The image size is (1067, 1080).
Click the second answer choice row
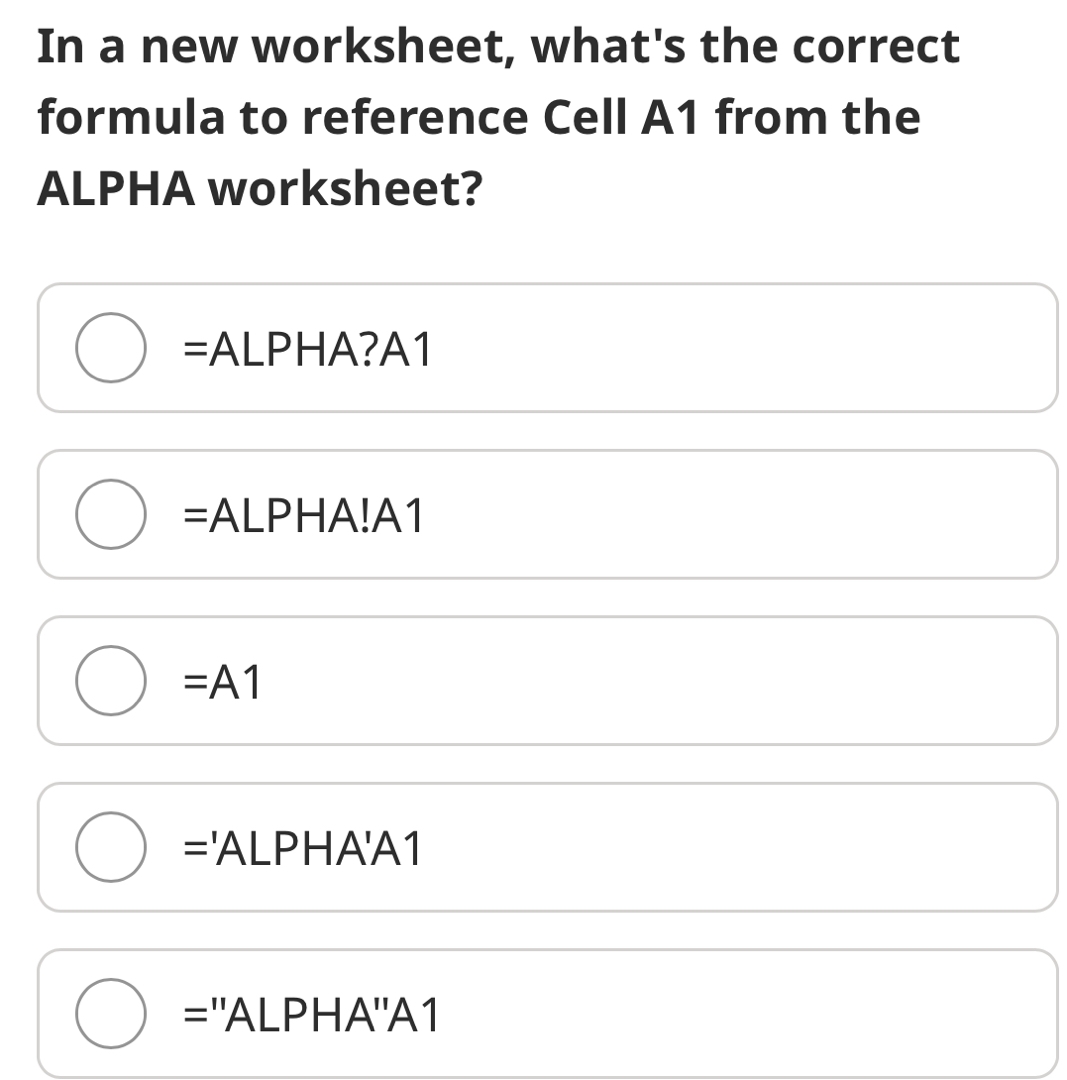pos(548,514)
